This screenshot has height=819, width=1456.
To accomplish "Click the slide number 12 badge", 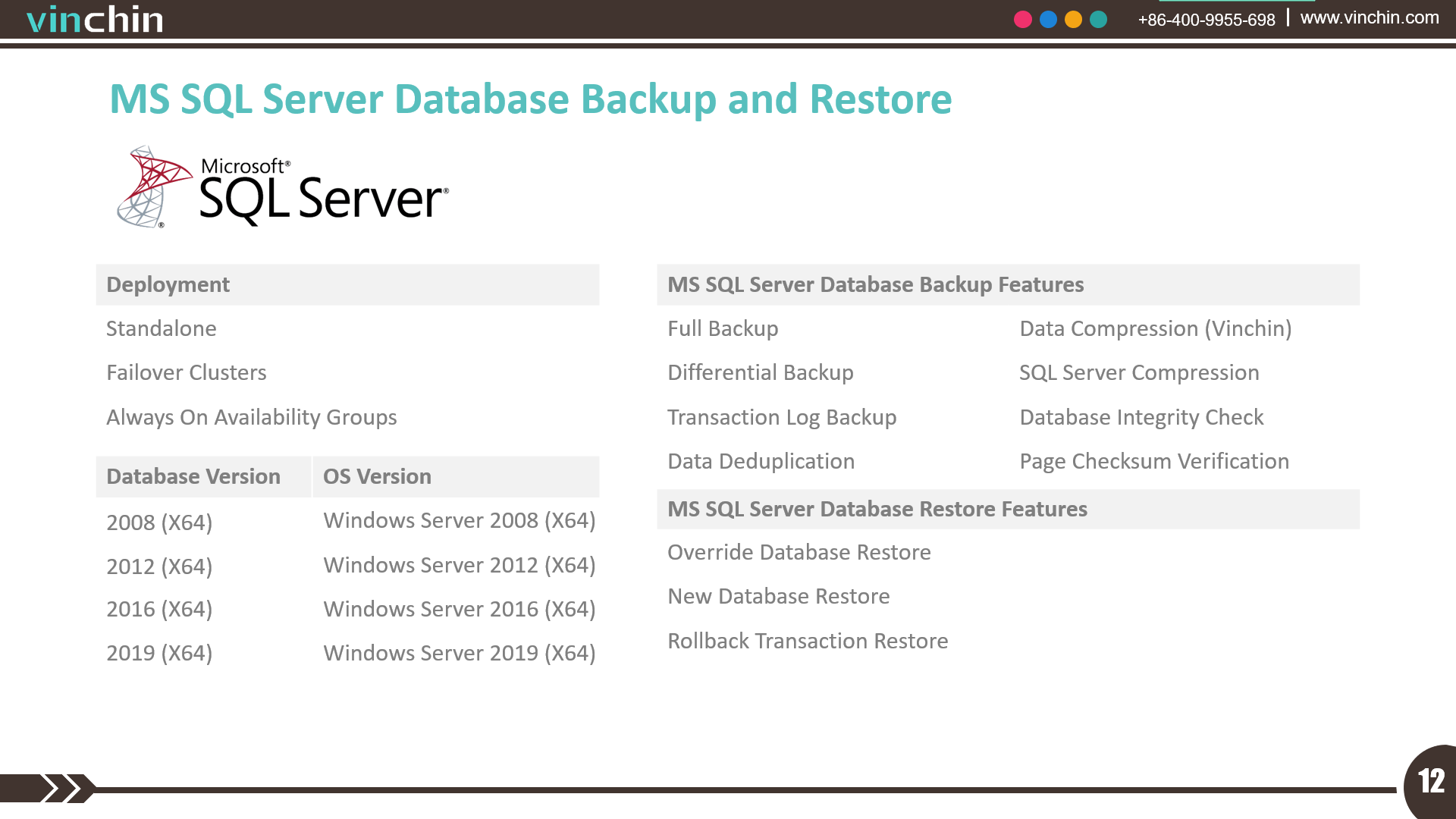I will (x=1431, y=781).
